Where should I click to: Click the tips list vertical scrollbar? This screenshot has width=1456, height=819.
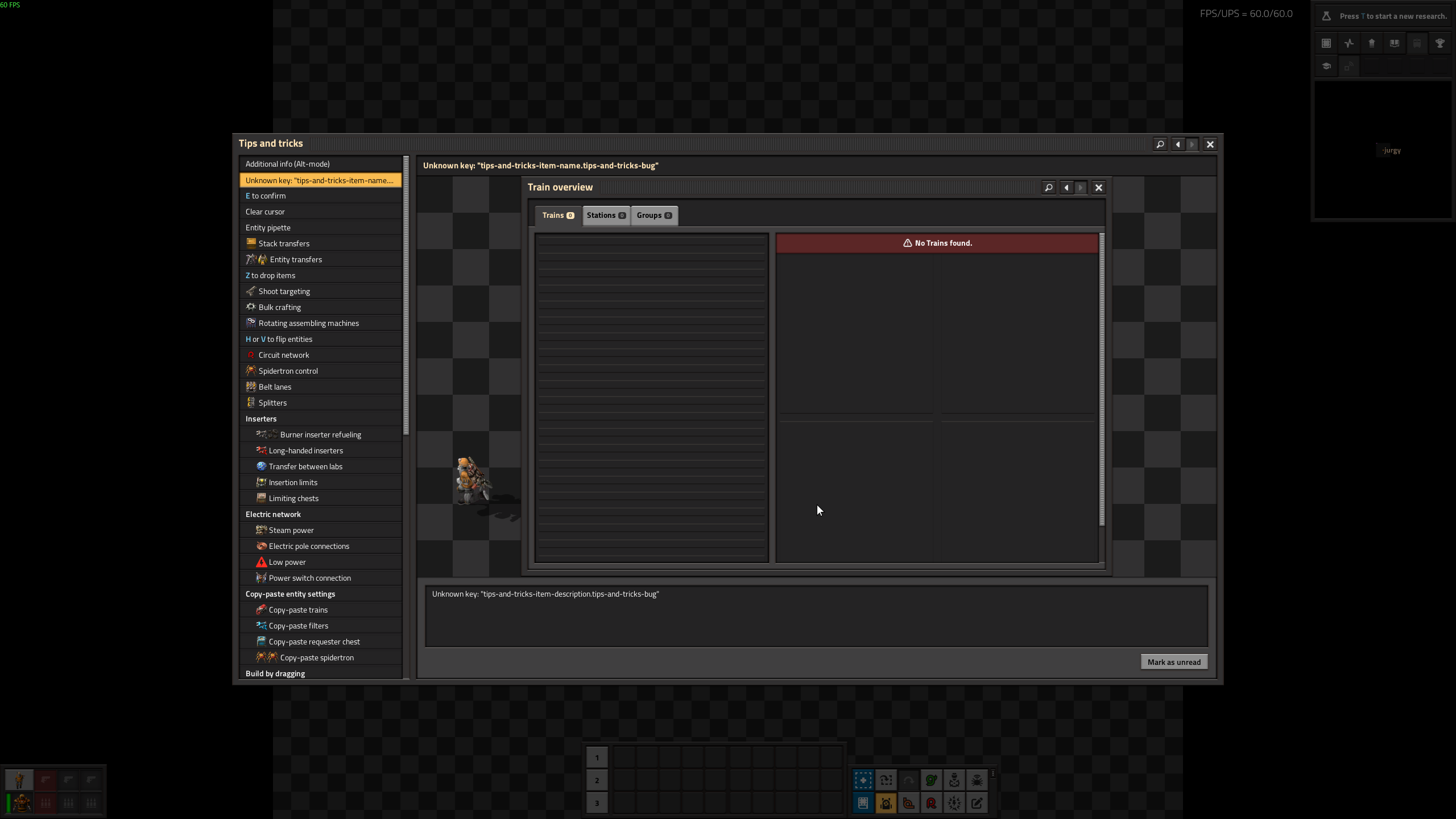pyautogui.click(x=406, y=296)
